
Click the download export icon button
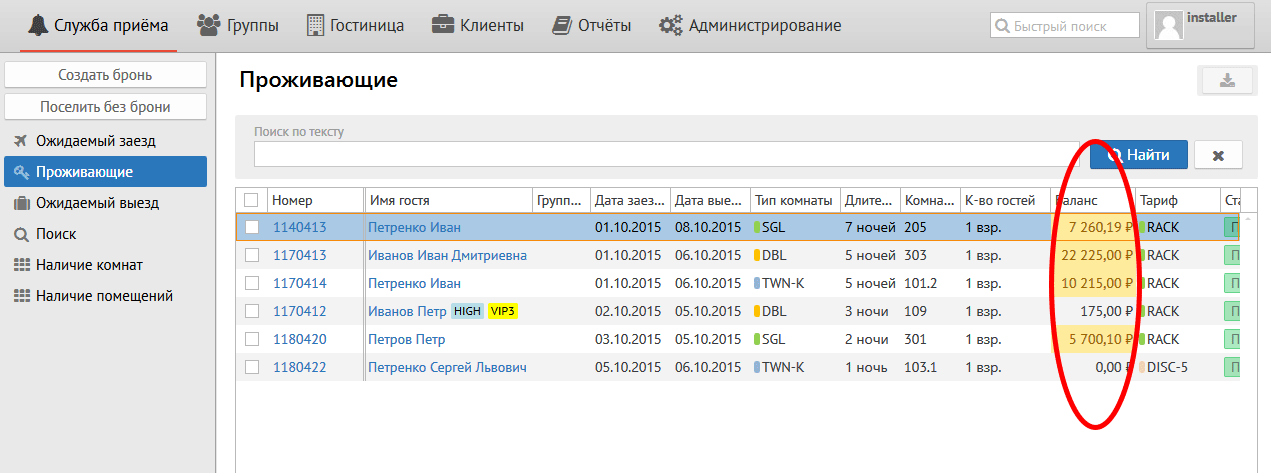coord(1226,81)
